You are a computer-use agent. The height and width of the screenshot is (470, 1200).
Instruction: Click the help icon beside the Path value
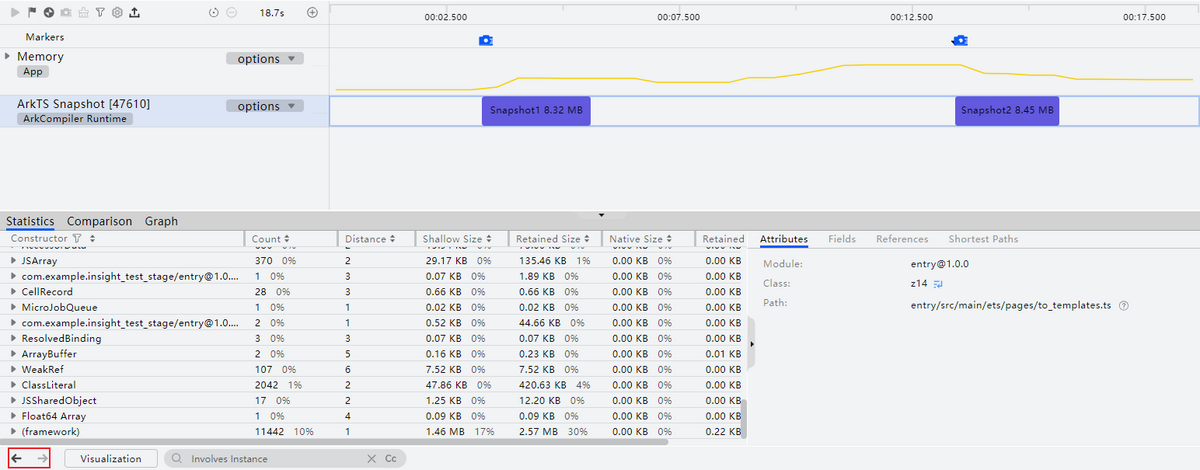tap(1124, 305)
